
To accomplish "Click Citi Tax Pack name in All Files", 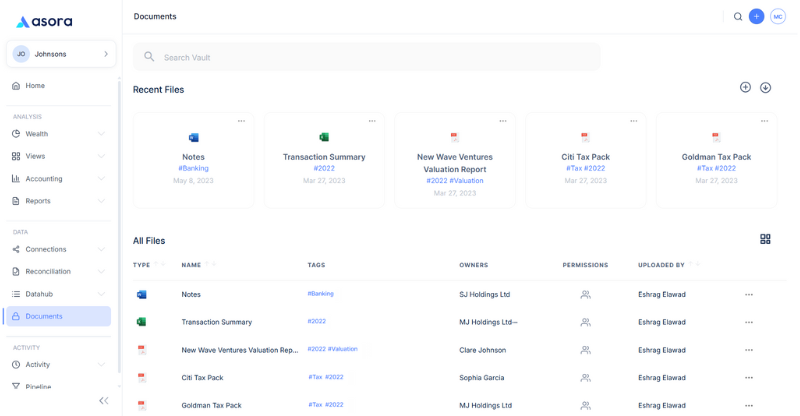I will point(202,378).
